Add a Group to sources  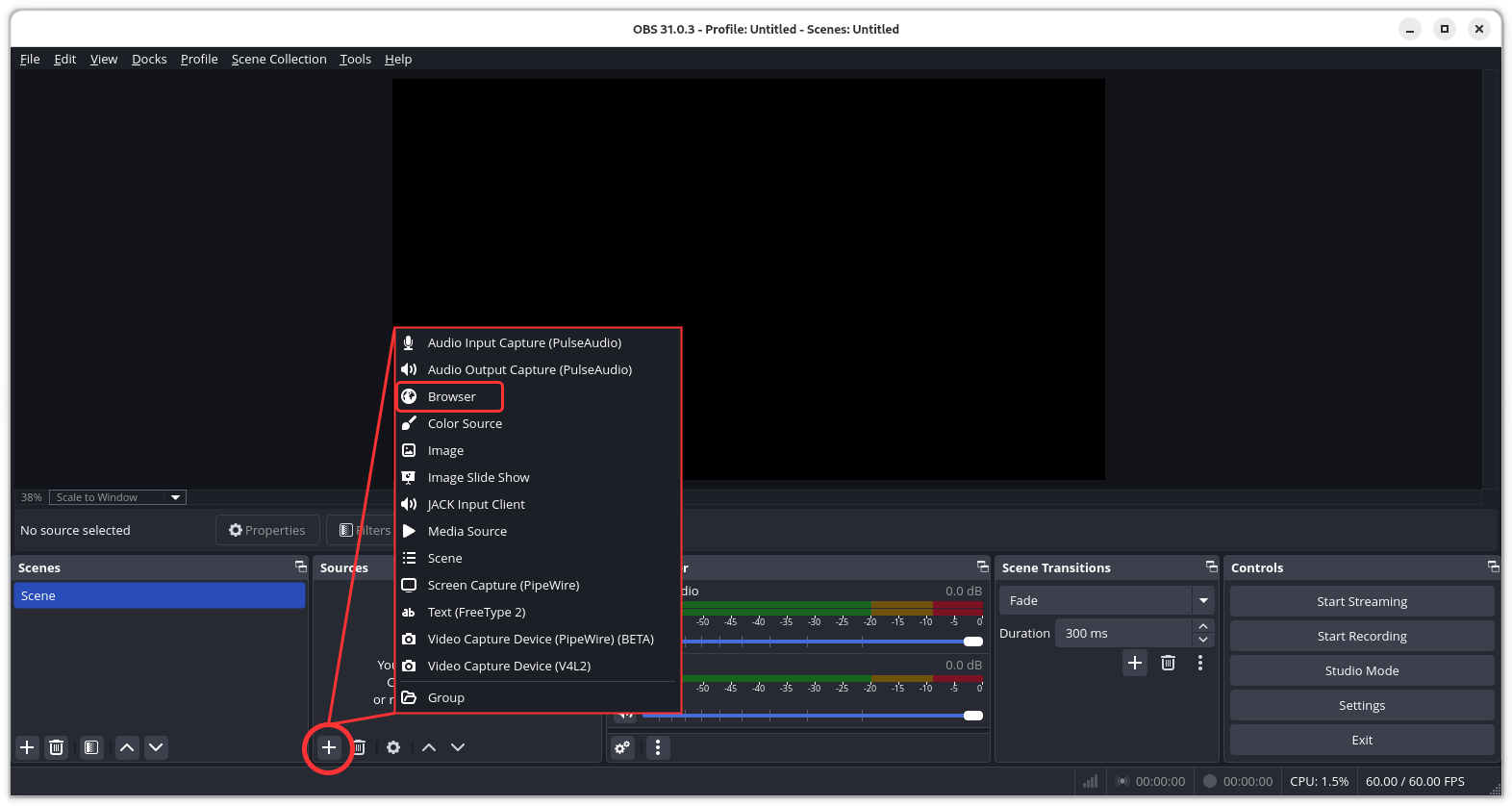[539, 697]
